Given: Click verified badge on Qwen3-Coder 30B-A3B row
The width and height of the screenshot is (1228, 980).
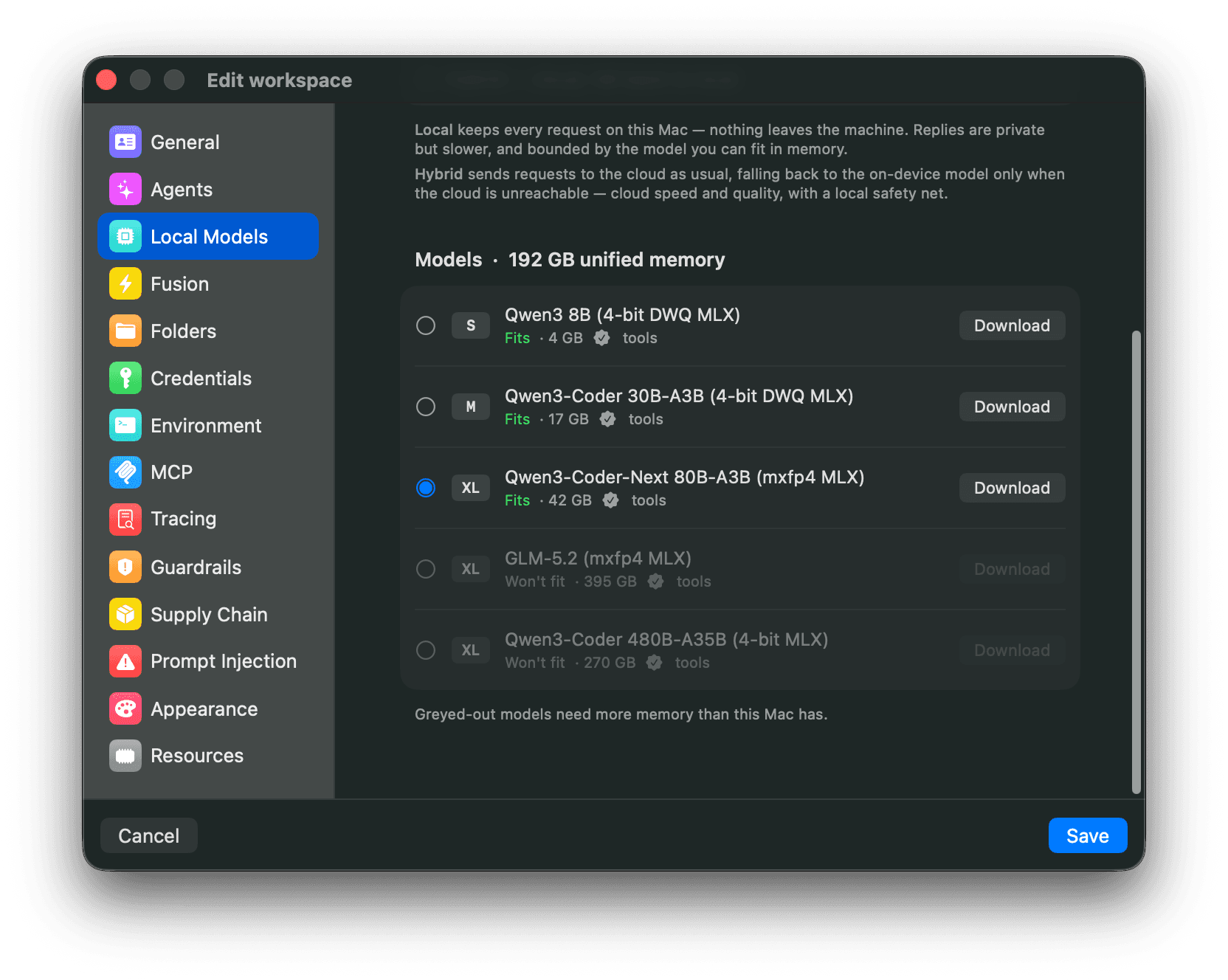Looking at the screenshot, I should (x=608, y=419).
